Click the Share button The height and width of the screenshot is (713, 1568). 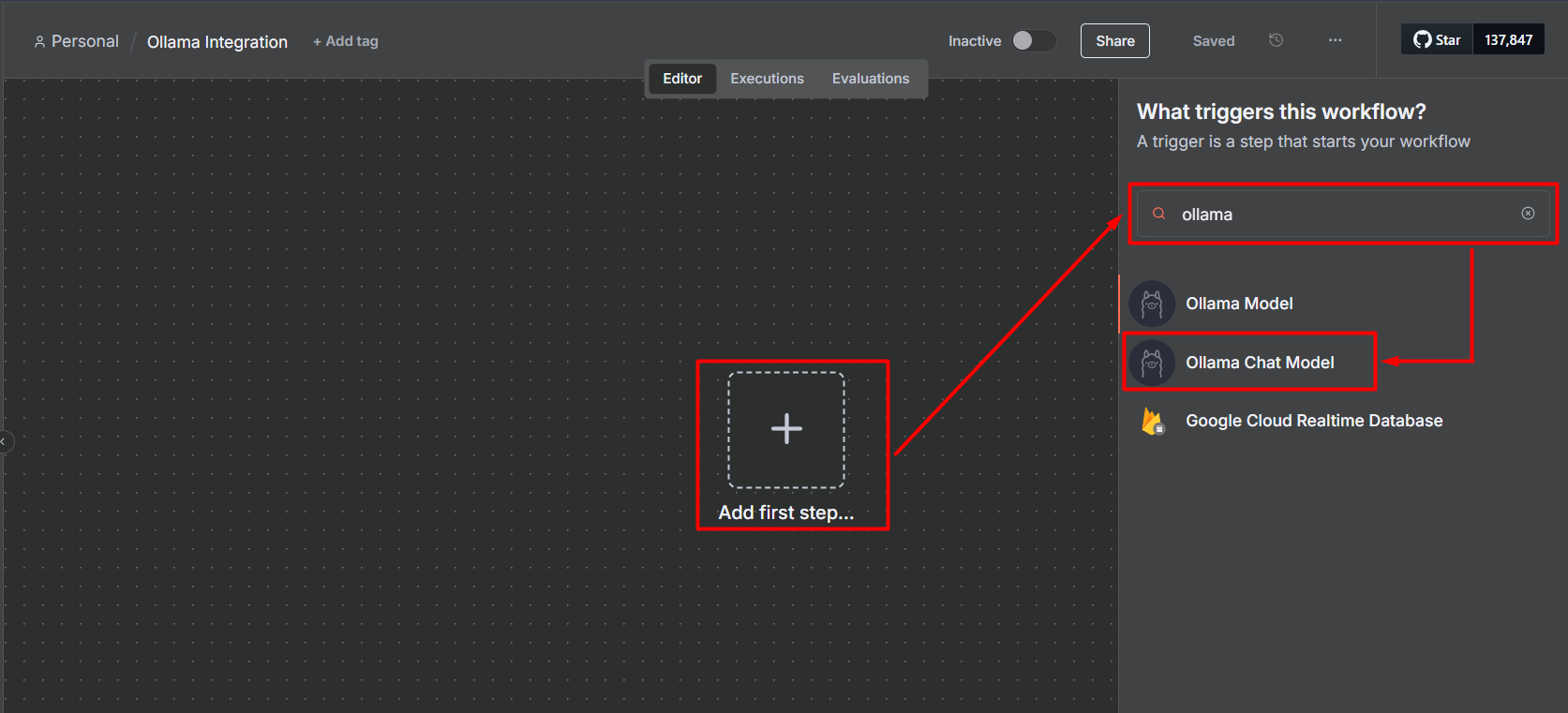tap(1115, 40)
